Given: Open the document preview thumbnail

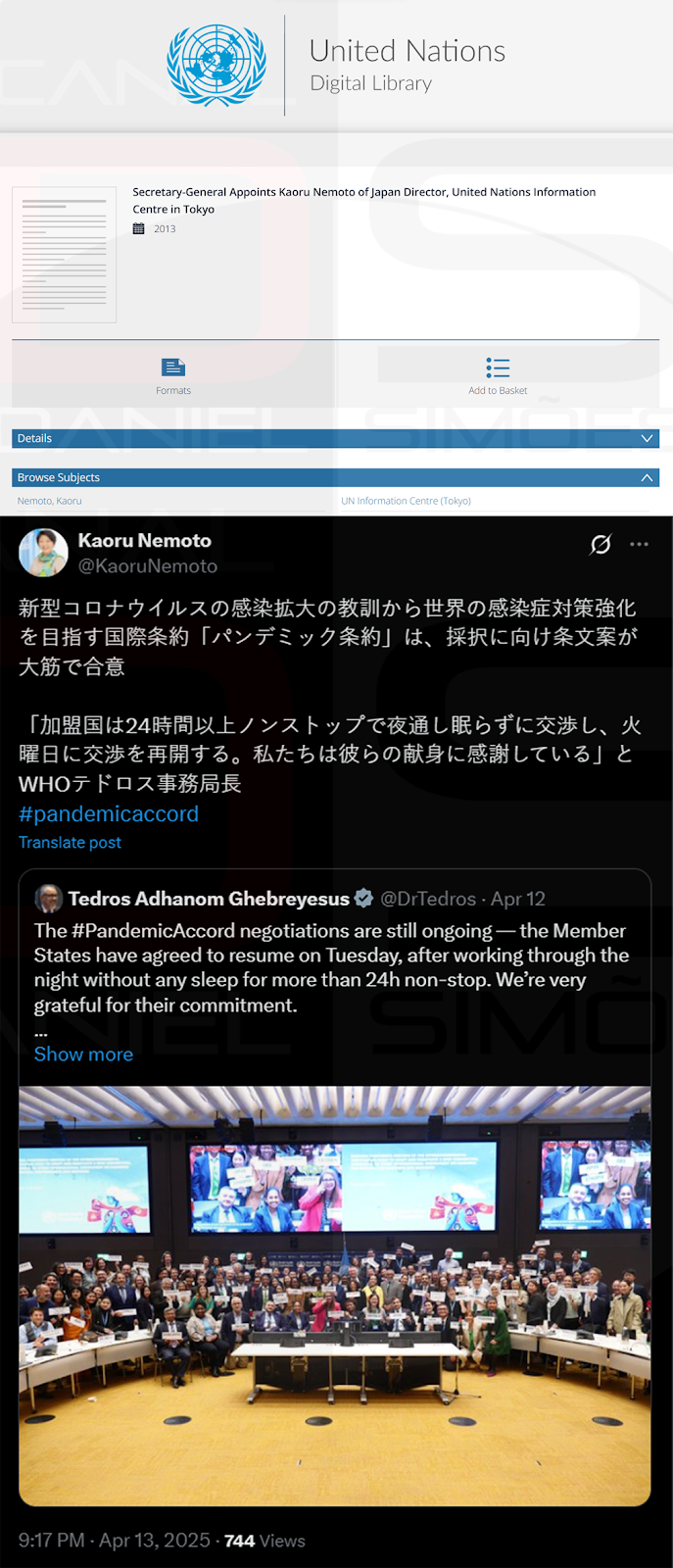Looking at the screenshot, I should pos(64,255).
